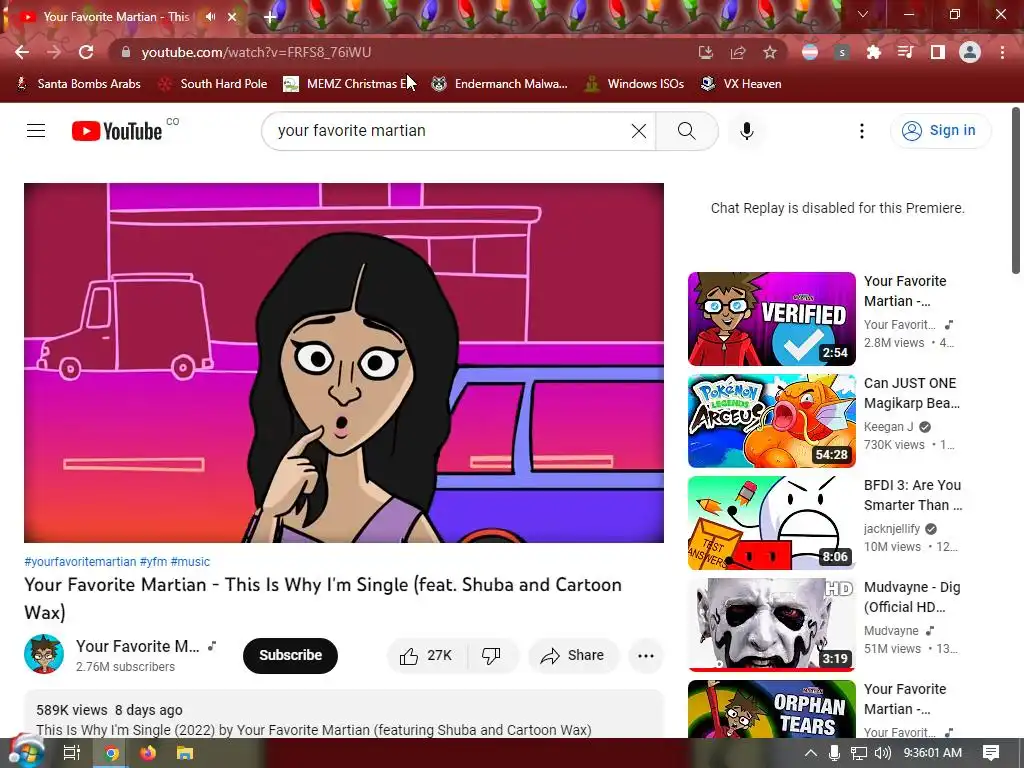Screen dimensions: 1024x768
Task: Open BFDI 3: Are You Smarter title
Action: 913,495
